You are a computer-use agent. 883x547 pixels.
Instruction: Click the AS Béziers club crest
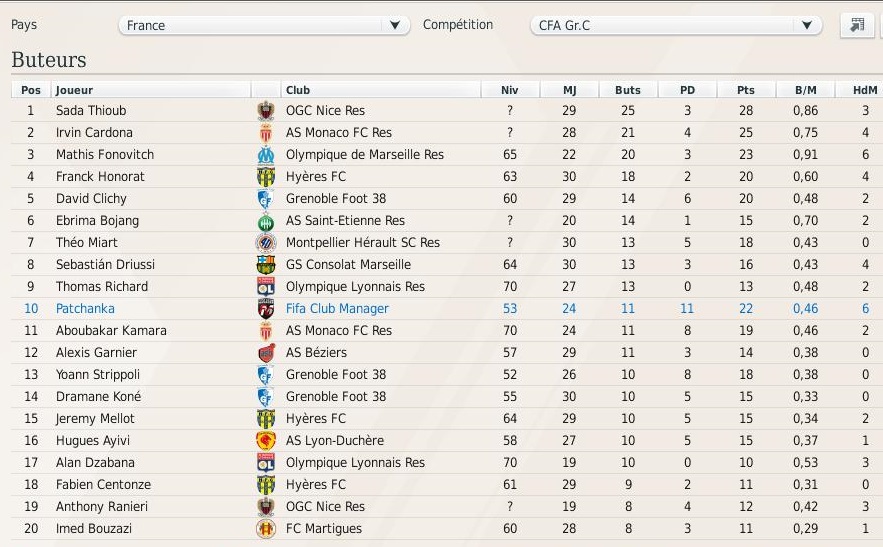point(266,353)
